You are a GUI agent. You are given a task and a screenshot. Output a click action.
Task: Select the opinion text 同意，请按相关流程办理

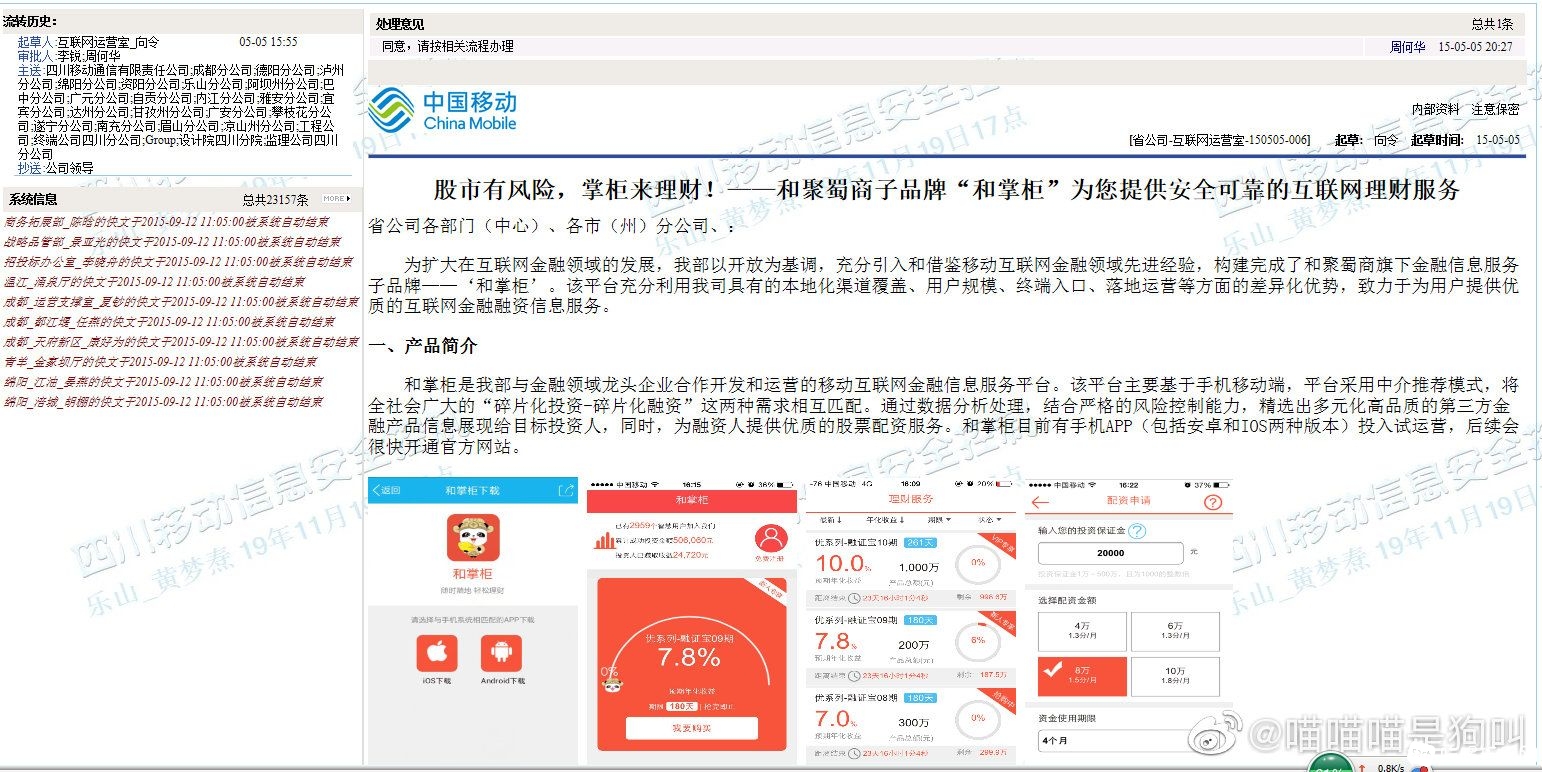click(x=448, y=47)
